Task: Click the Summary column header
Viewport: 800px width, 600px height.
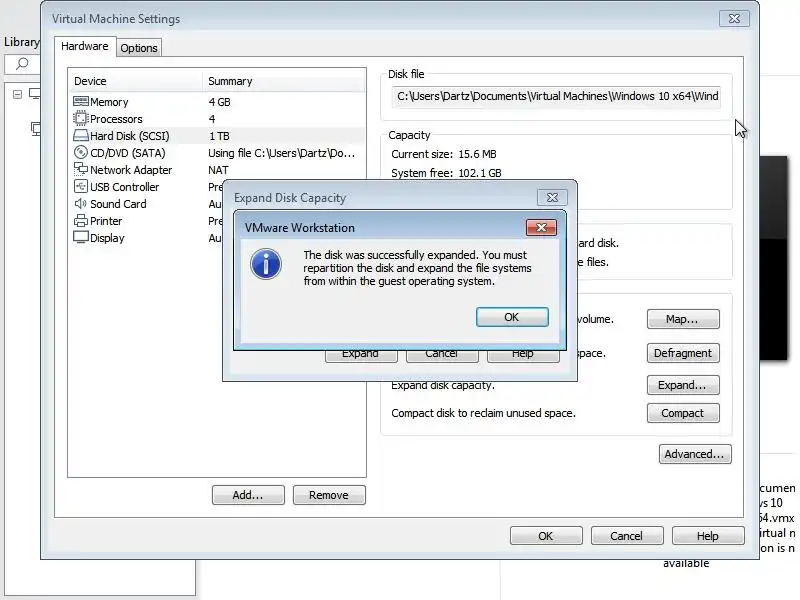Action: click(x=284, y=81)
